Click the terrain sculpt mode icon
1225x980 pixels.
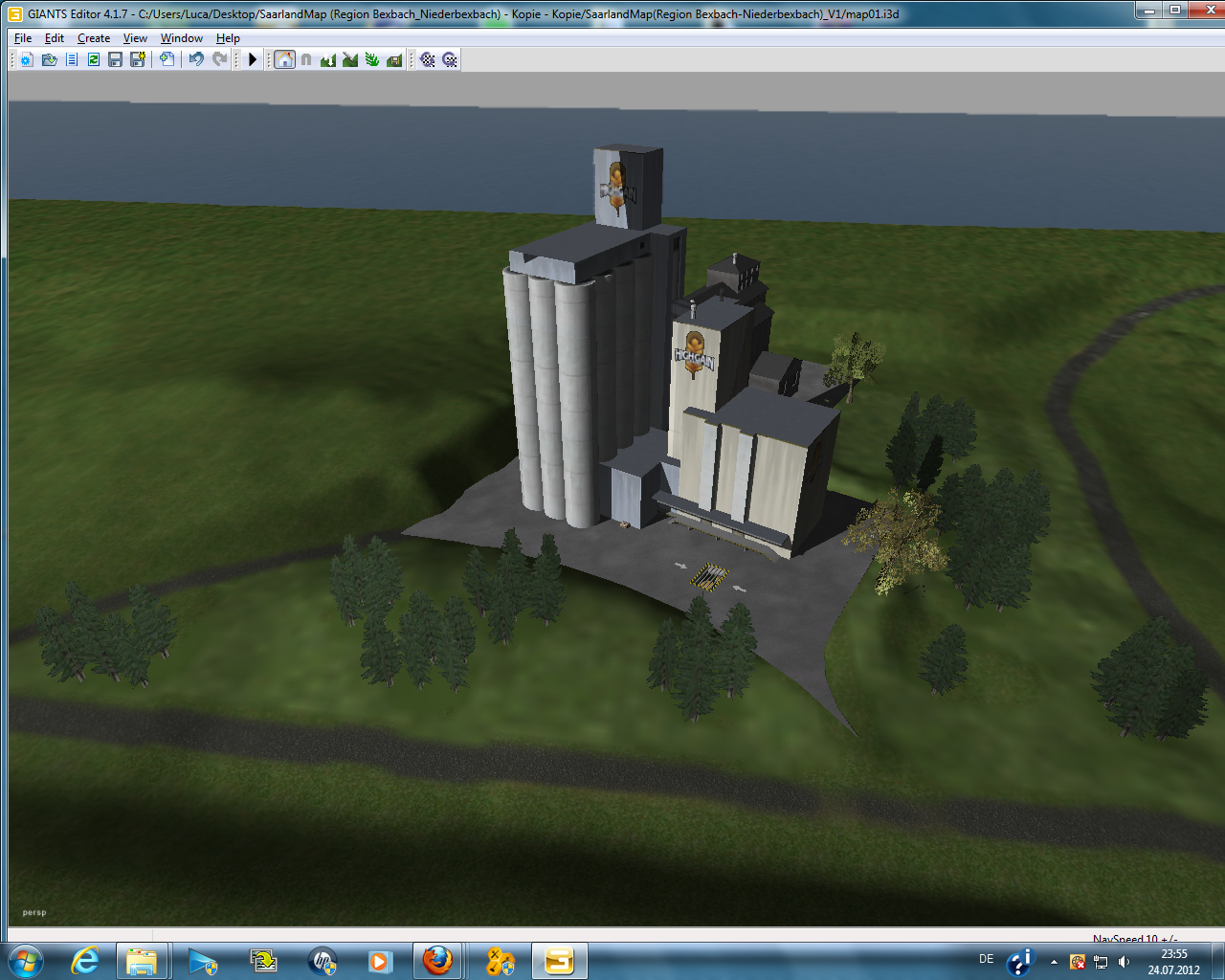[328, 59]
